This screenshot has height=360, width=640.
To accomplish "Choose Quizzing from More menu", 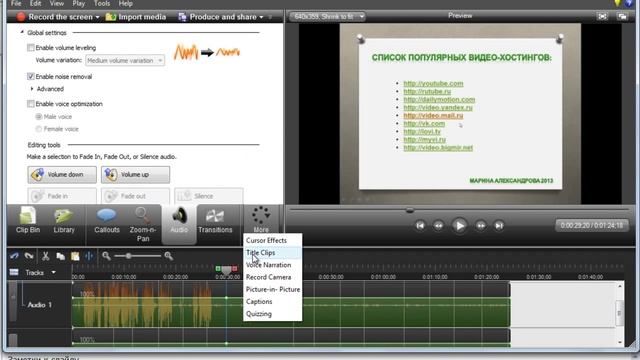I will click(x=273, y=314).
